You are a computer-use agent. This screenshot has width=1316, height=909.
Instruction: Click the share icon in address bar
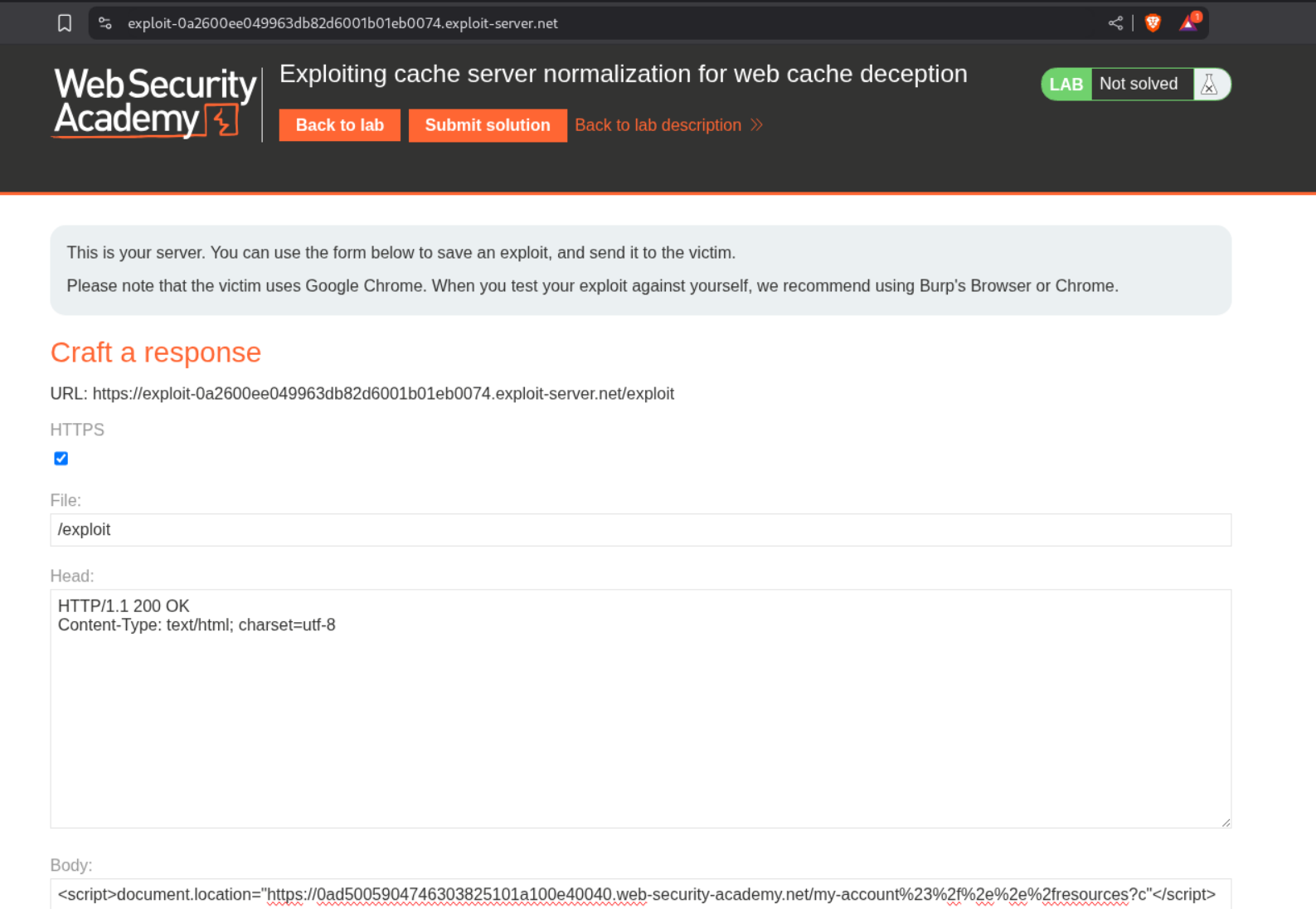1115,23
